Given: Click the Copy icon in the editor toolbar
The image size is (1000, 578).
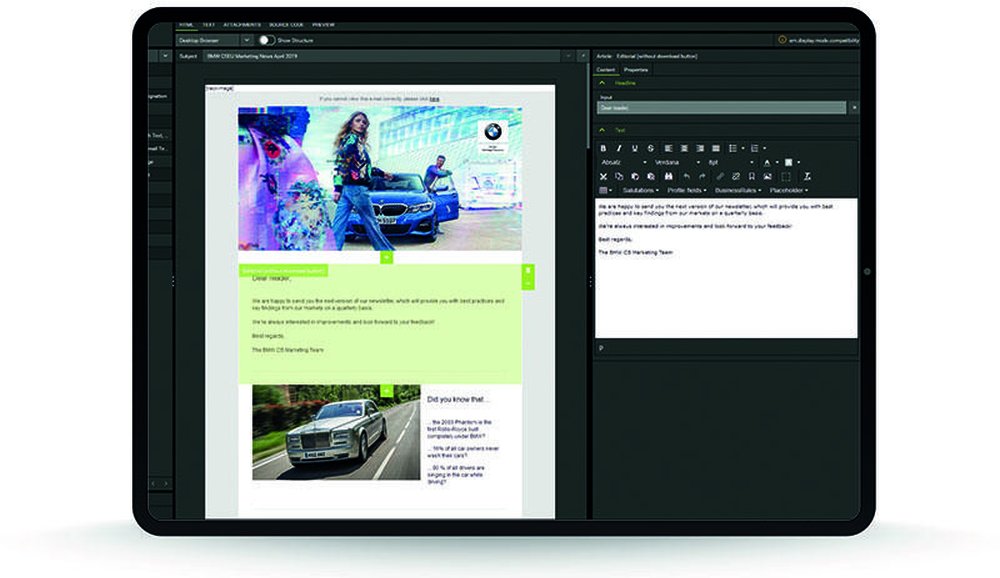Looking at the screenshot, I should click(619, 176).
